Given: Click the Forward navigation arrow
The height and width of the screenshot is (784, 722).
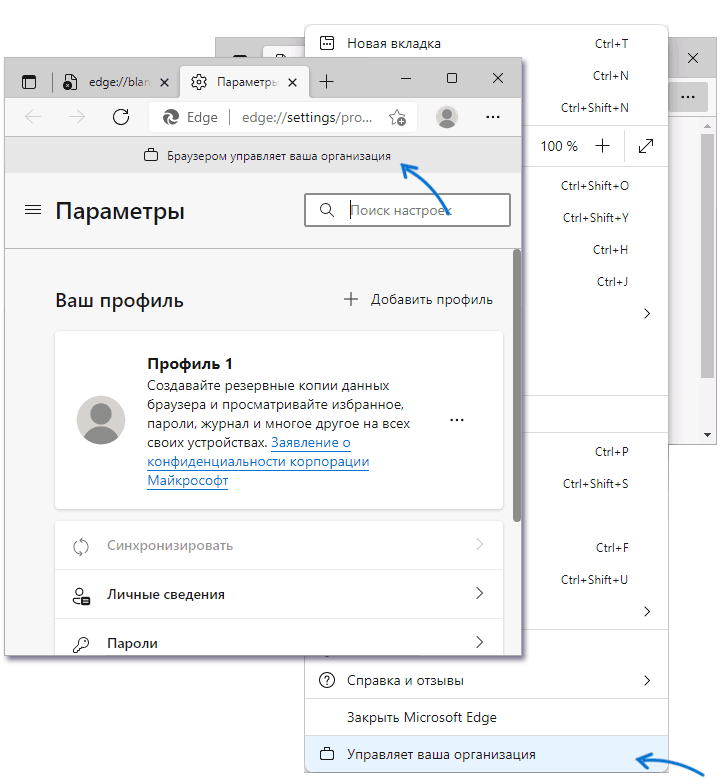Looking at the screenshot, I should (76, 117).
